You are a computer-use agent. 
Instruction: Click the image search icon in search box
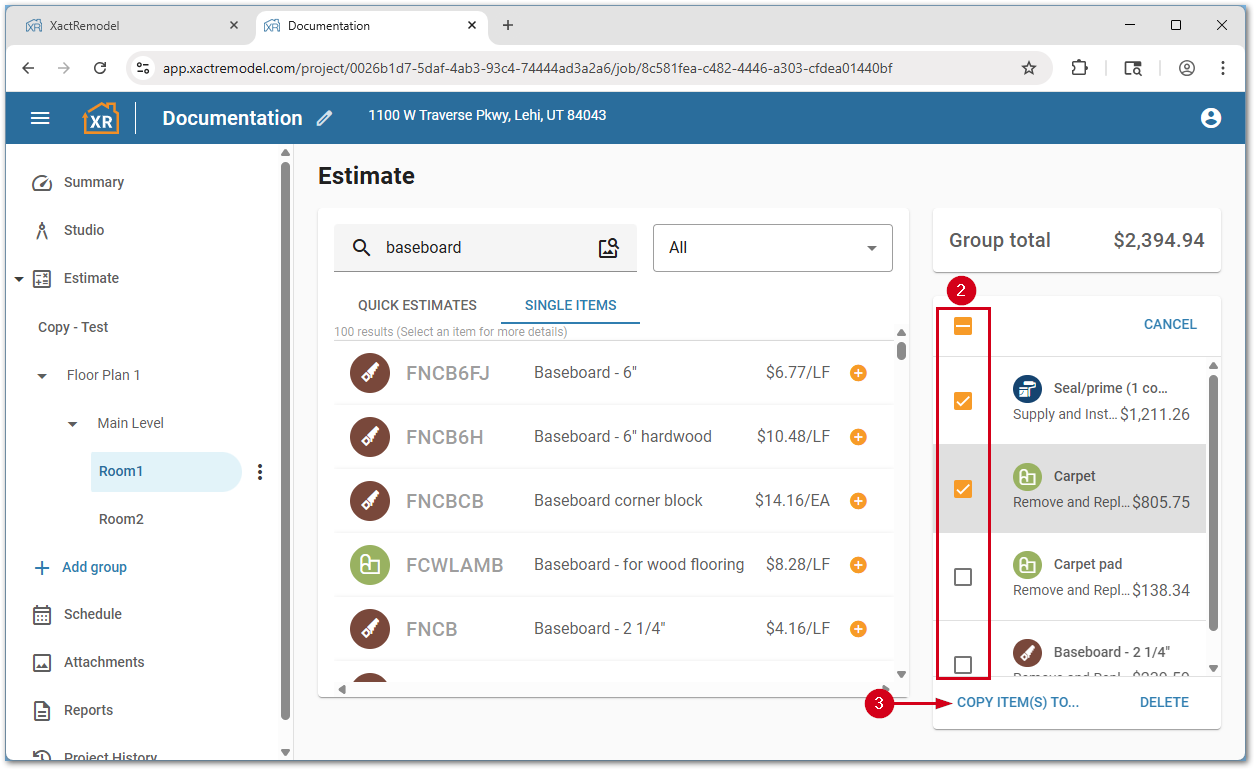click(x=608, y=248)
